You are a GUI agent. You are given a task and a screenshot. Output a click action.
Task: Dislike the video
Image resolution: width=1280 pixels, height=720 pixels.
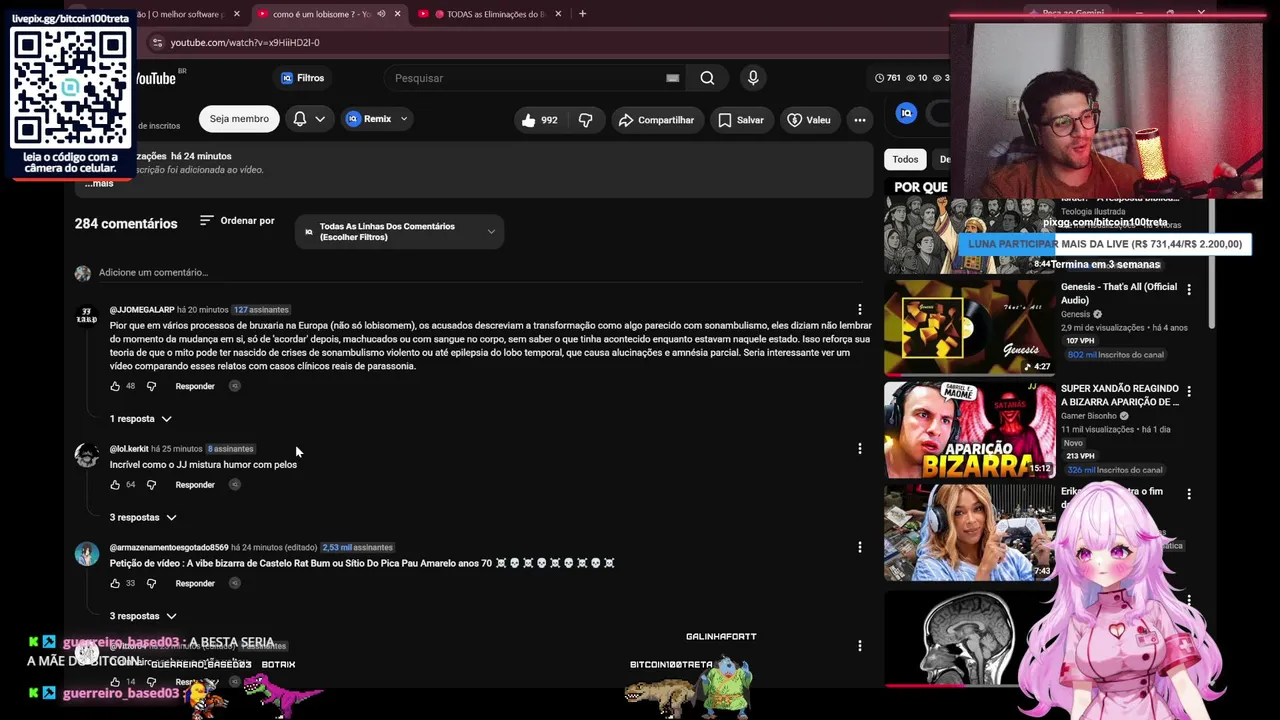pyautogui.click(x=586, y=120)
